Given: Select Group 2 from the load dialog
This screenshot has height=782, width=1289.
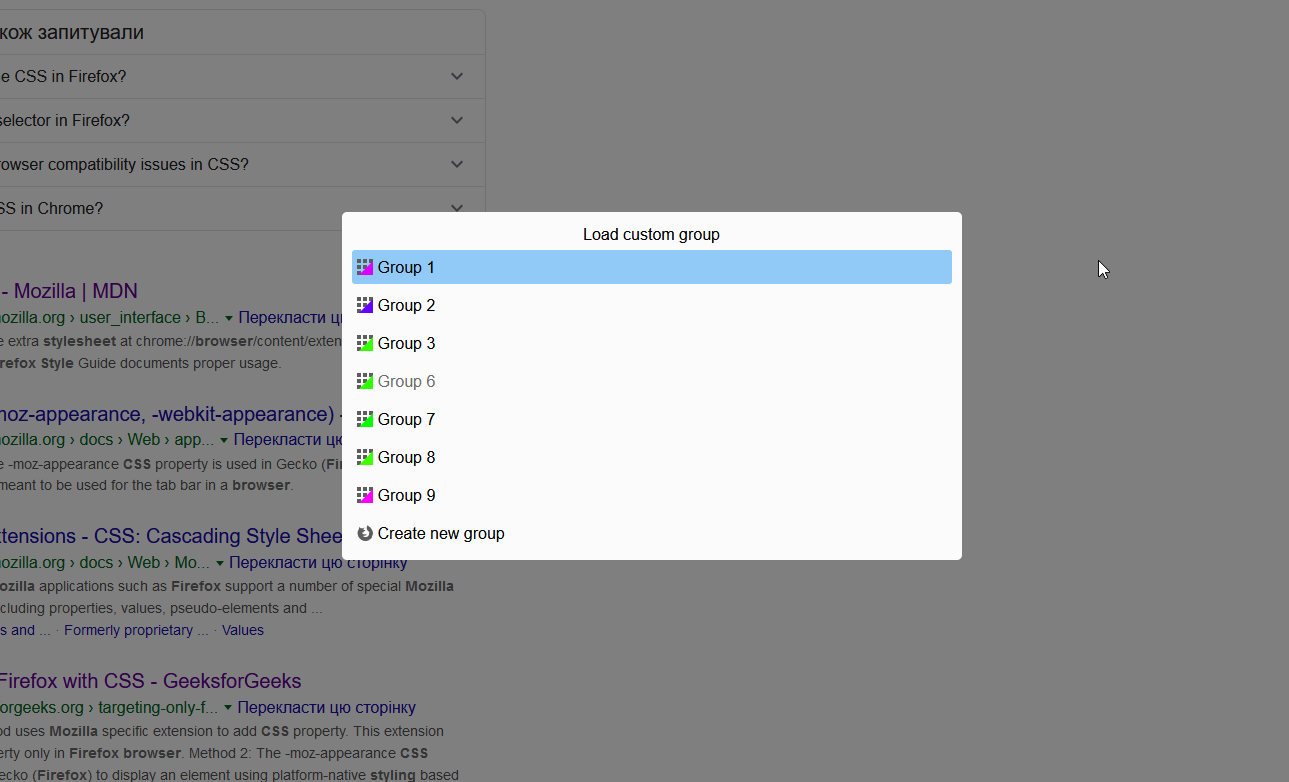Looking at the screenshot, I should tap(406, 305).
